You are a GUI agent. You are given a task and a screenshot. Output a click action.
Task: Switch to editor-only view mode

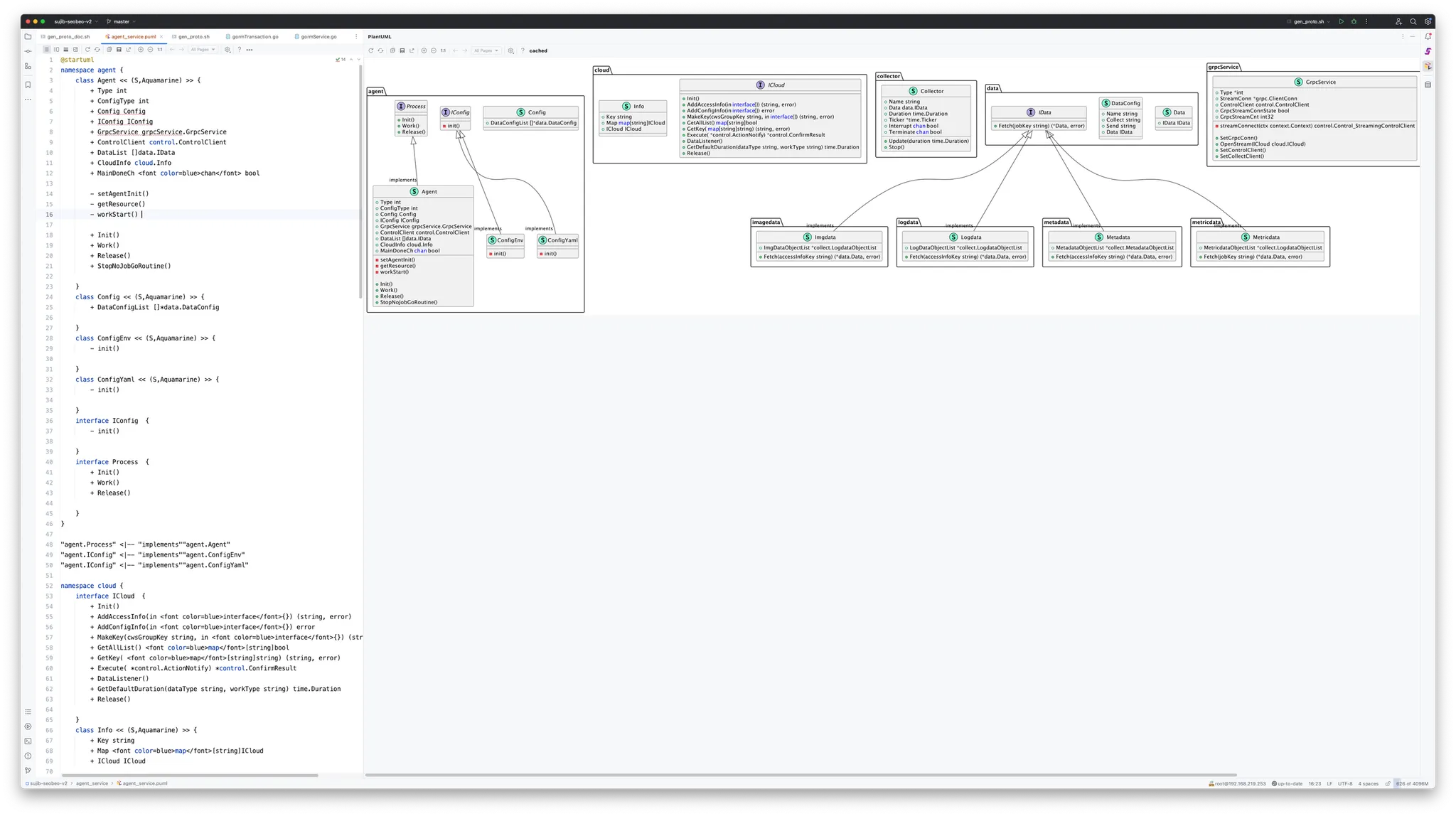tap(47, 50)
